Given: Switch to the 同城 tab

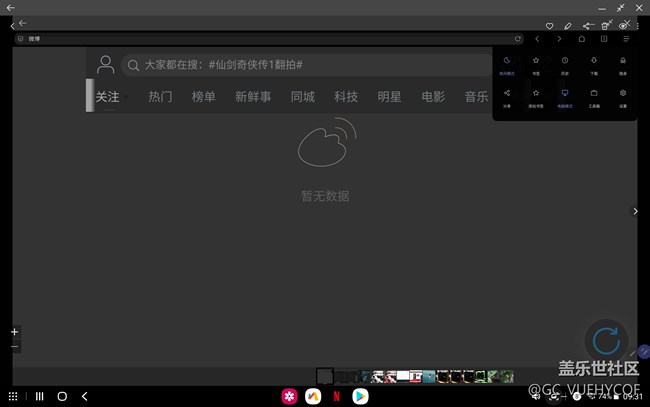Looking at the screenshot, I should click(x=303, y=97).
